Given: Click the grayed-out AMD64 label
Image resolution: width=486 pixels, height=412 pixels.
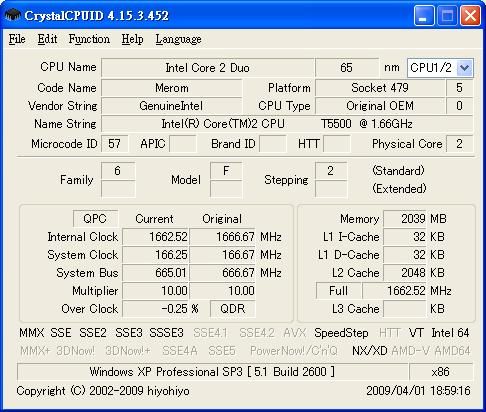Looking at the screenshot, I should tap(452, 351).
